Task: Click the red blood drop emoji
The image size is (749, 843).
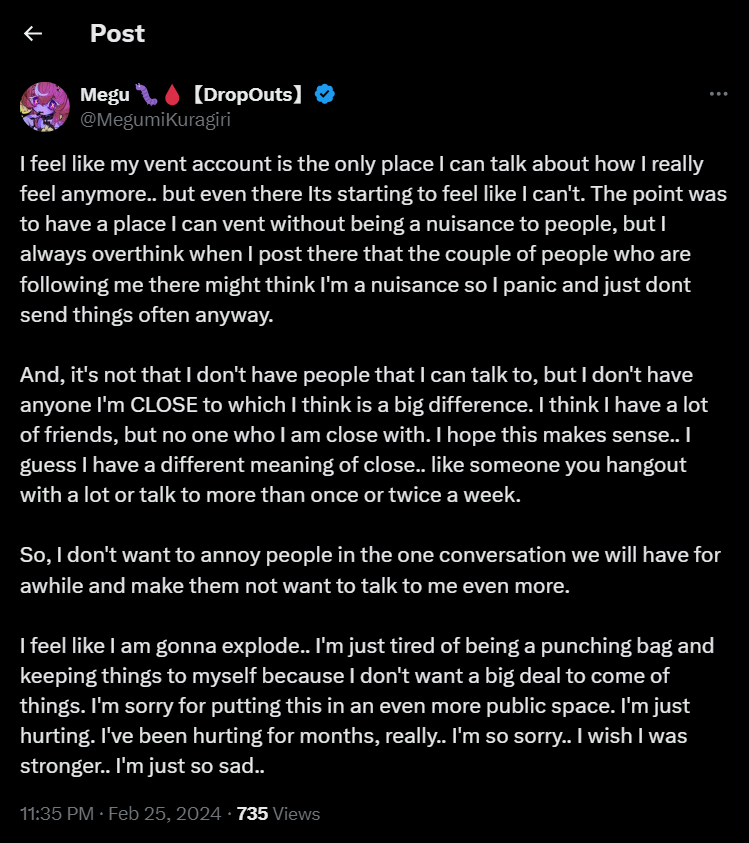Action: click(172, 95)
